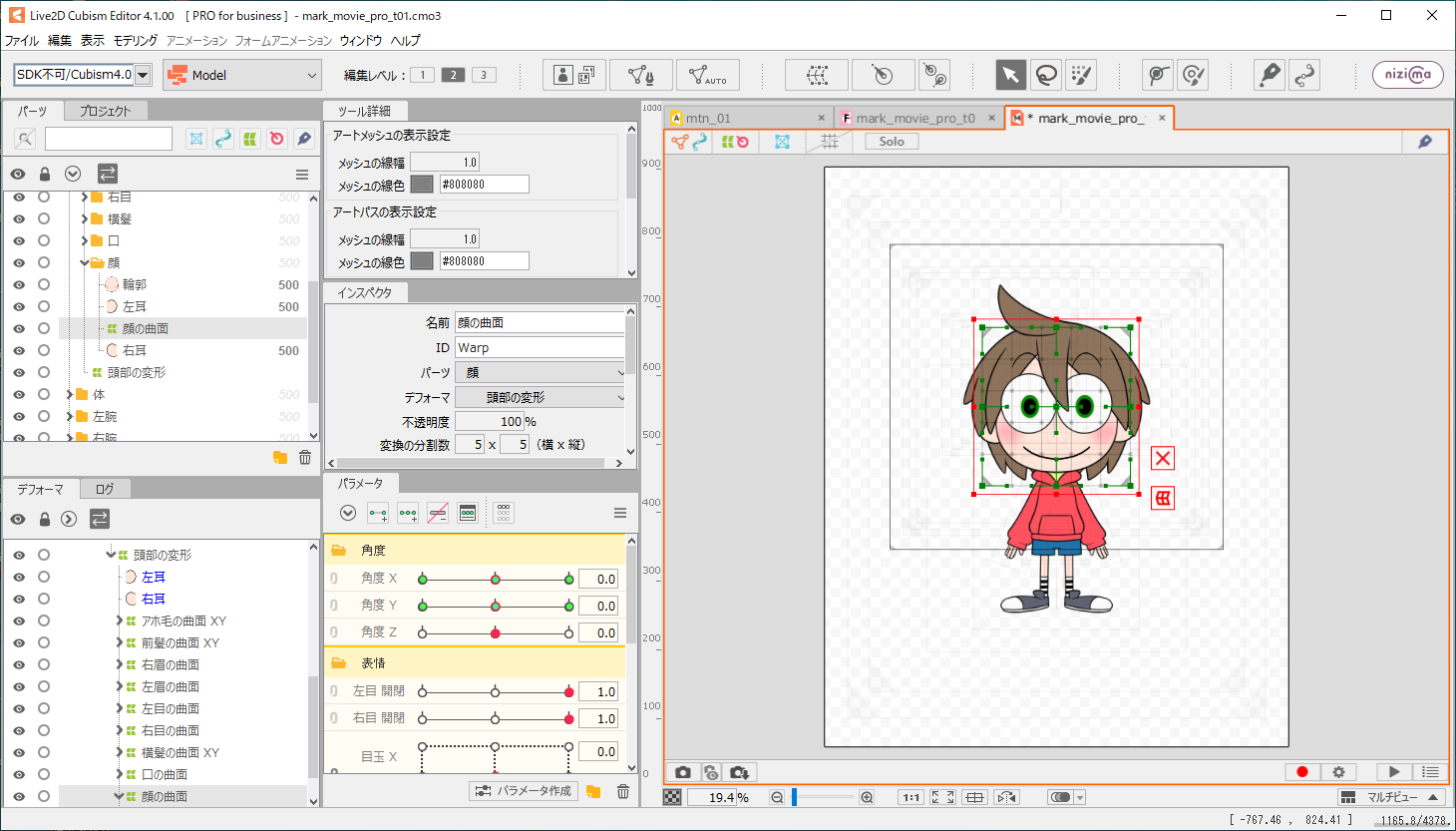Select edit level 1

pos(422,75)
